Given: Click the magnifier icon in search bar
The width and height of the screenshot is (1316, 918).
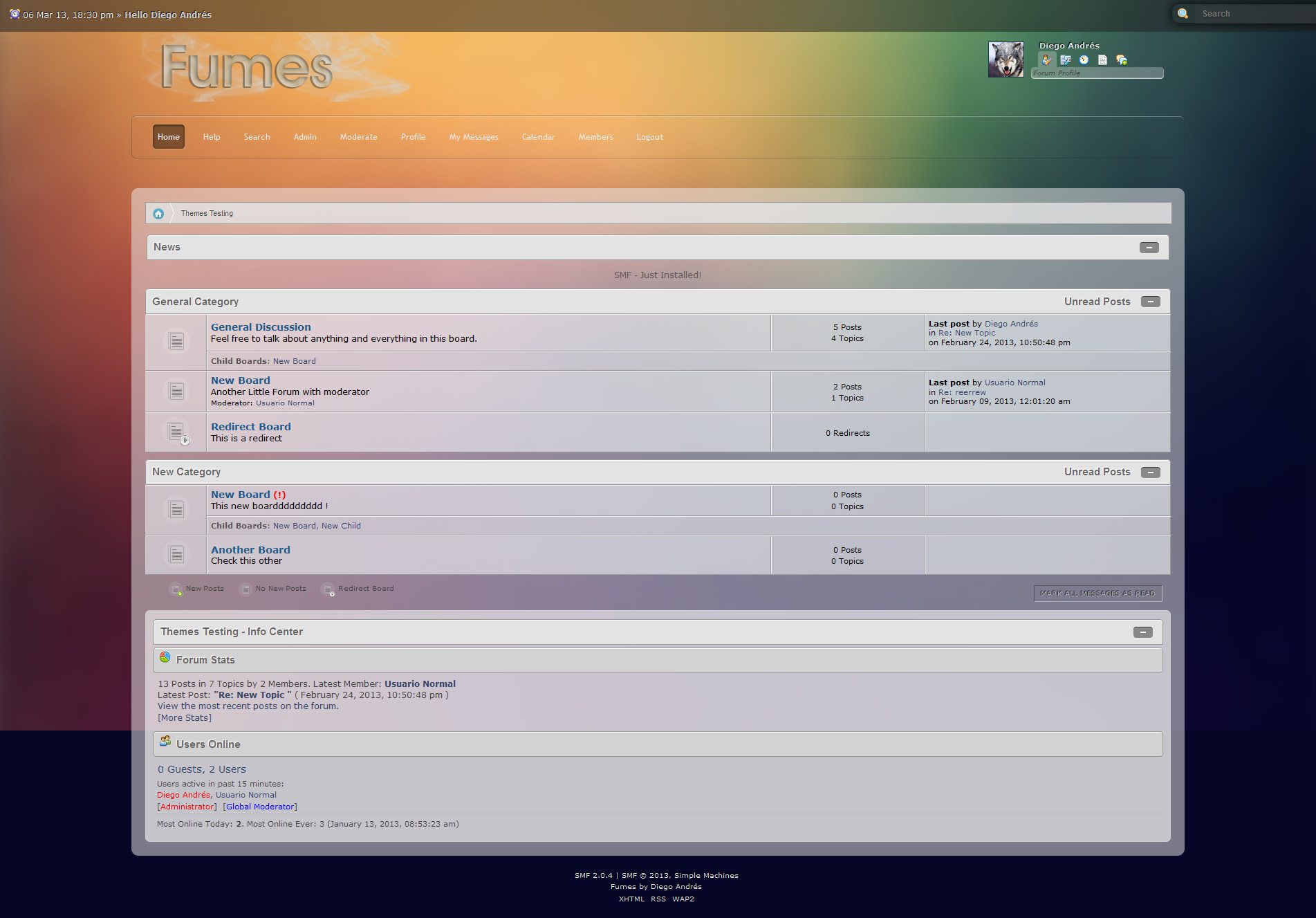Looking at the screenshot, I should [x=1183, y=14].
